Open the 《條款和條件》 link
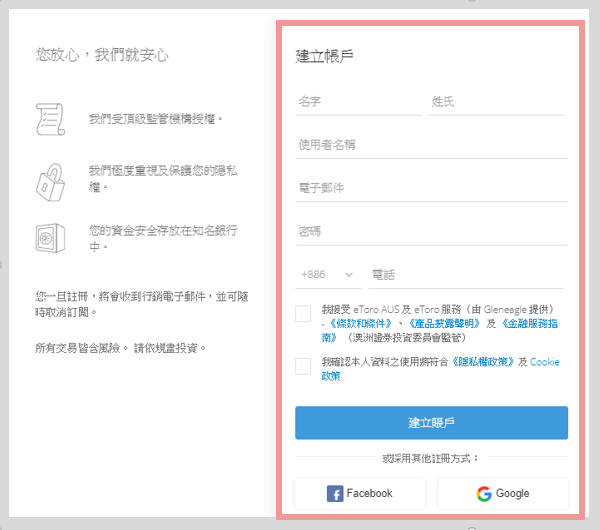This screenshot has width=600, height=530. click(360, 324)
